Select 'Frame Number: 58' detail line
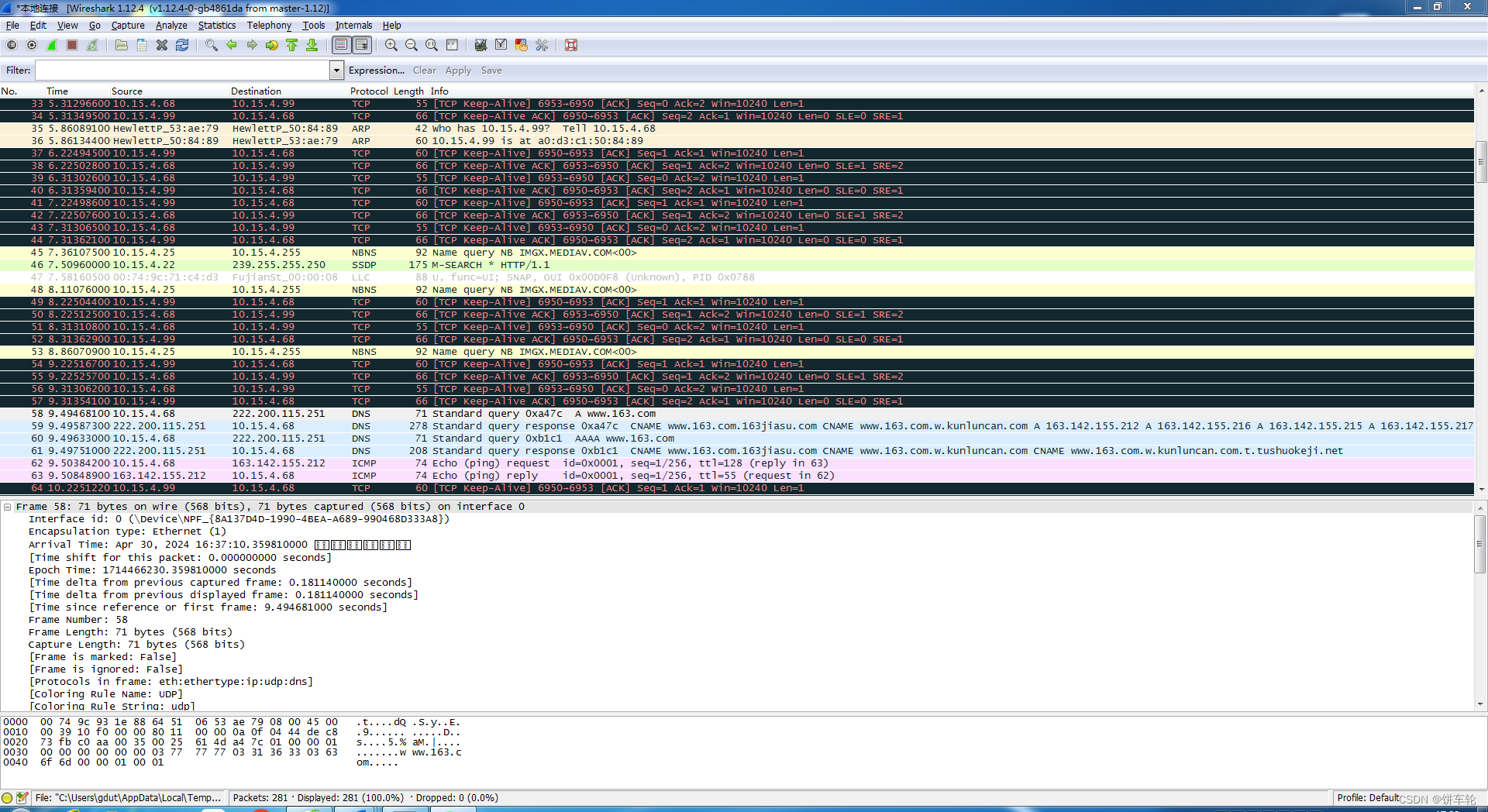The width and height of the screenshot is (1488, 812). click(78, 620)
